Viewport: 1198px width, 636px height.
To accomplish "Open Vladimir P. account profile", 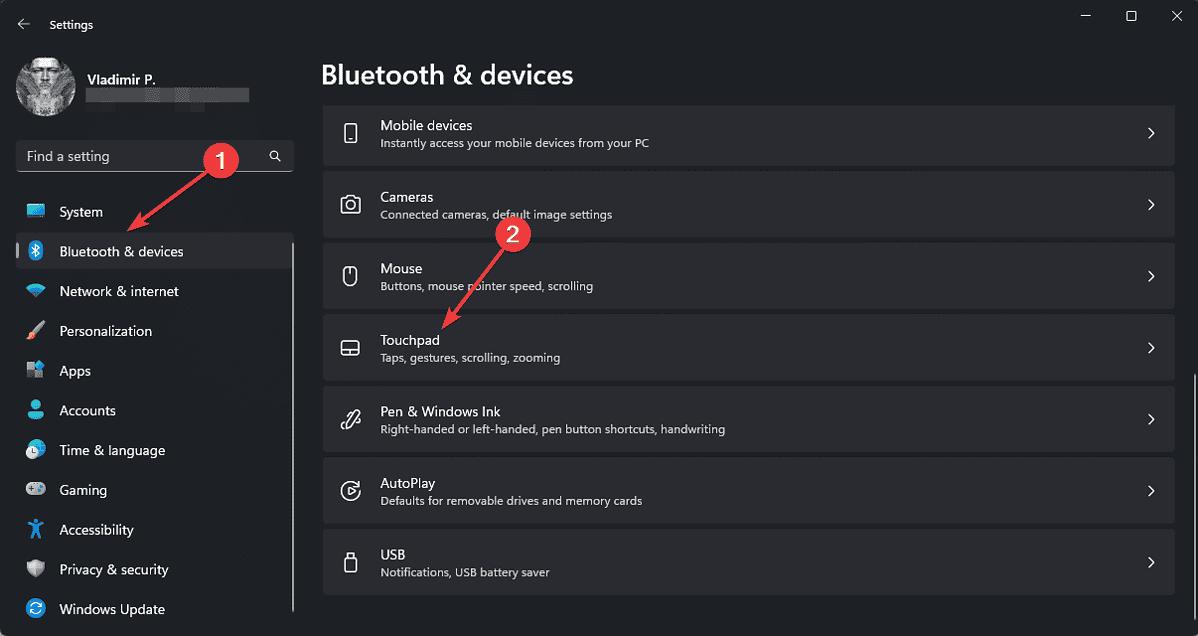I will pyautogui.click(x=45, y=87).
